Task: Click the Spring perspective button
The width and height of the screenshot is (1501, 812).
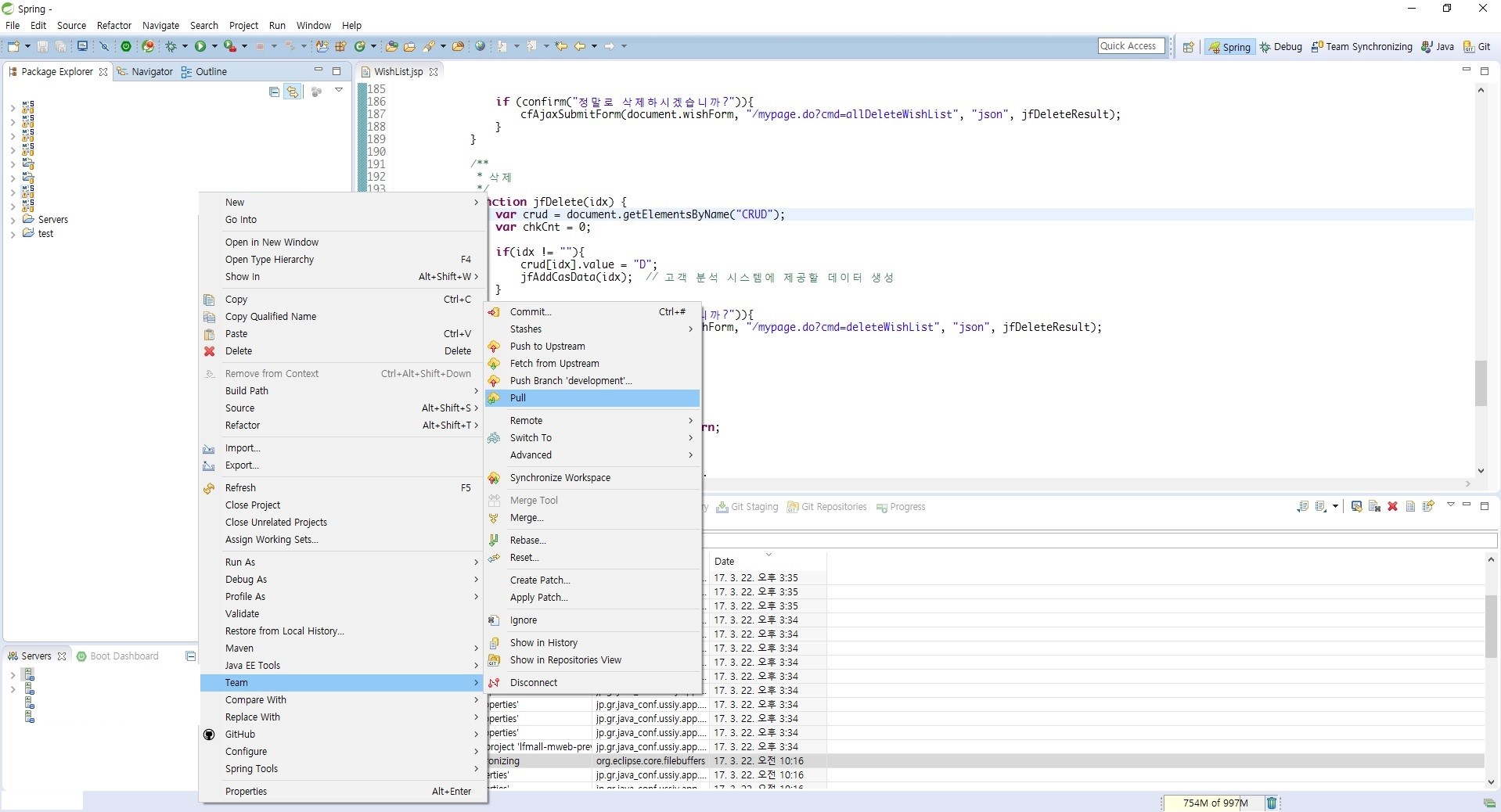Action: point(1229,47)
